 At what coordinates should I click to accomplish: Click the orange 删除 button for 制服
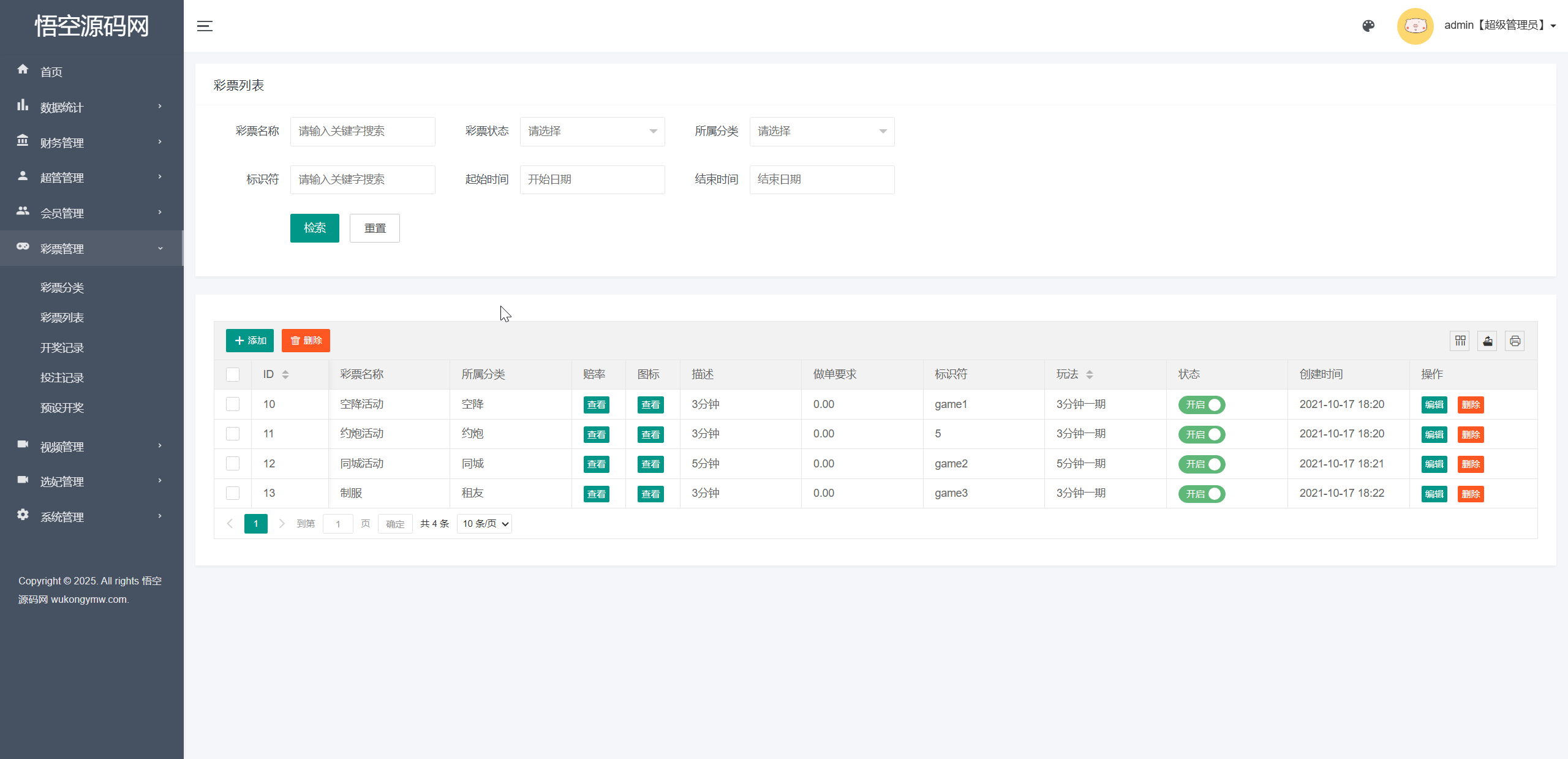(1470, 494)
